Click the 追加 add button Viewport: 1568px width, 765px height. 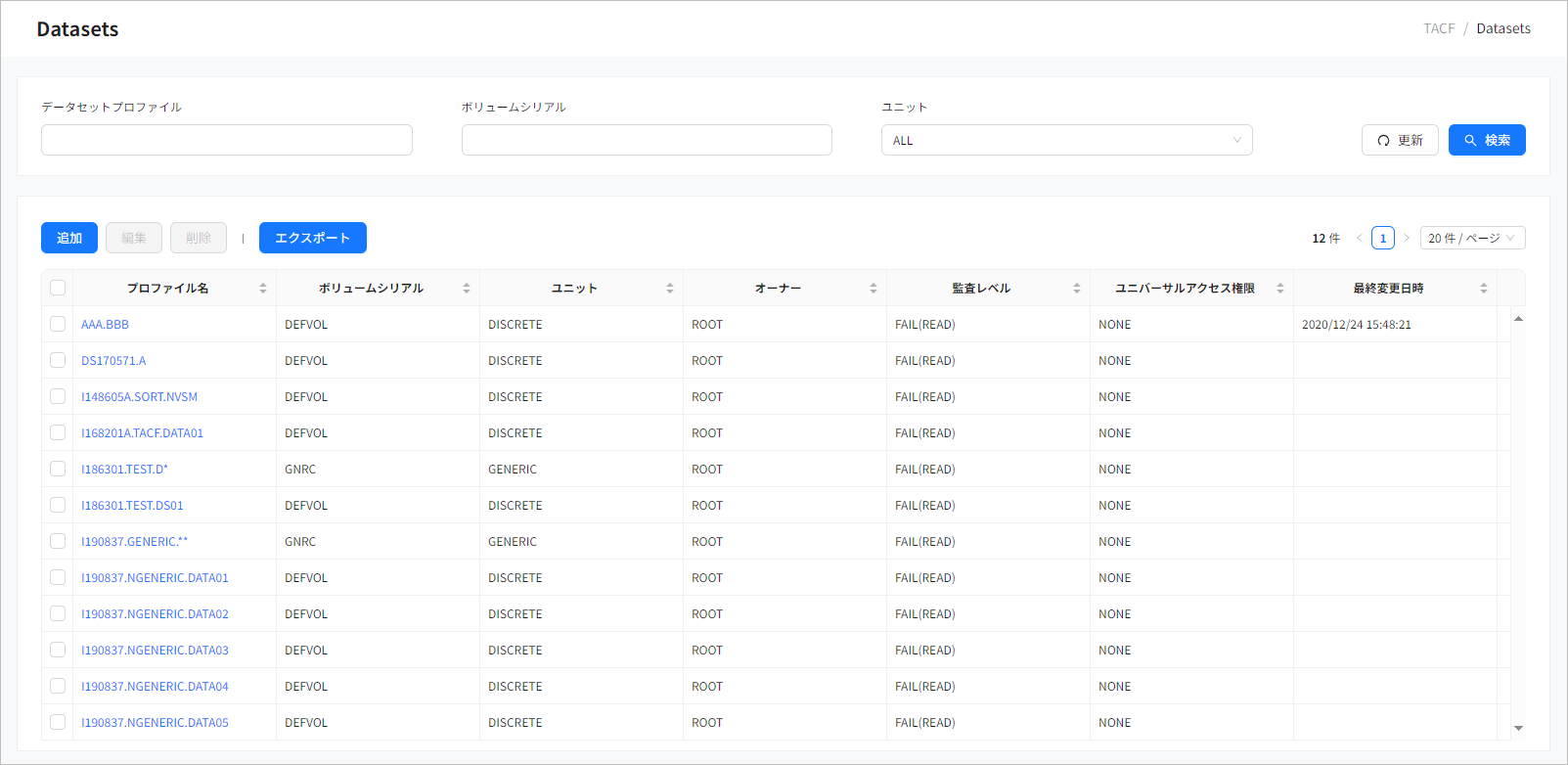tap(69, 238)
